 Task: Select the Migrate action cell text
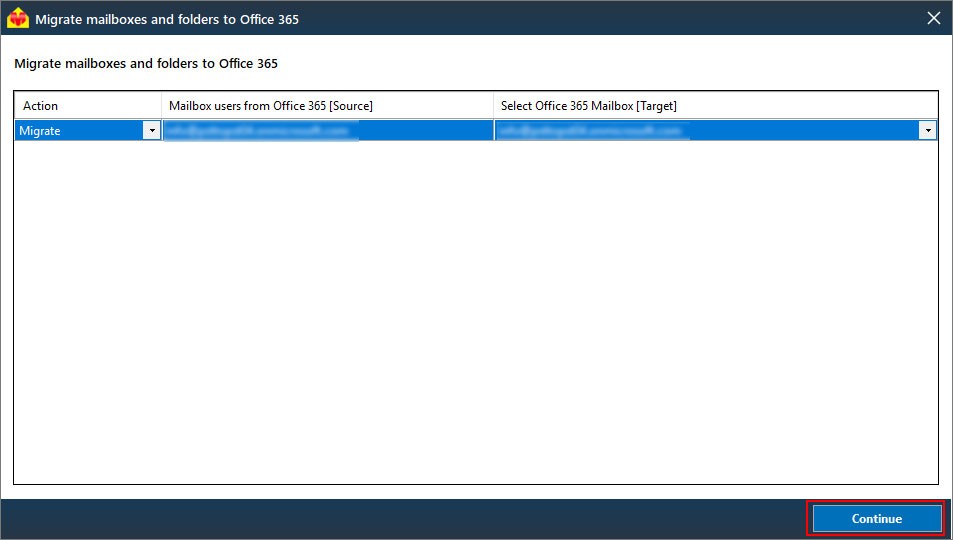point(40,131)
